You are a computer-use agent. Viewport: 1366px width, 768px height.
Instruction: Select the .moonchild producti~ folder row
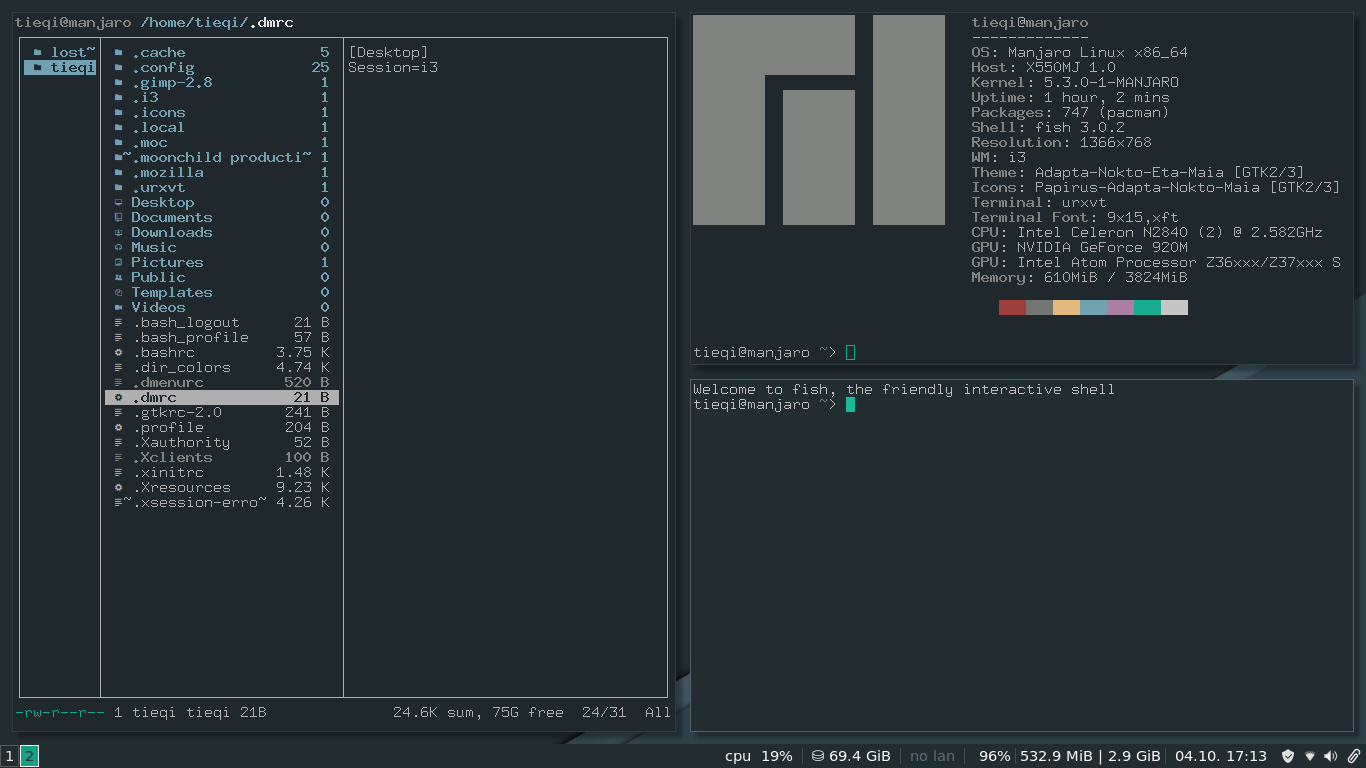coord(222,158)
